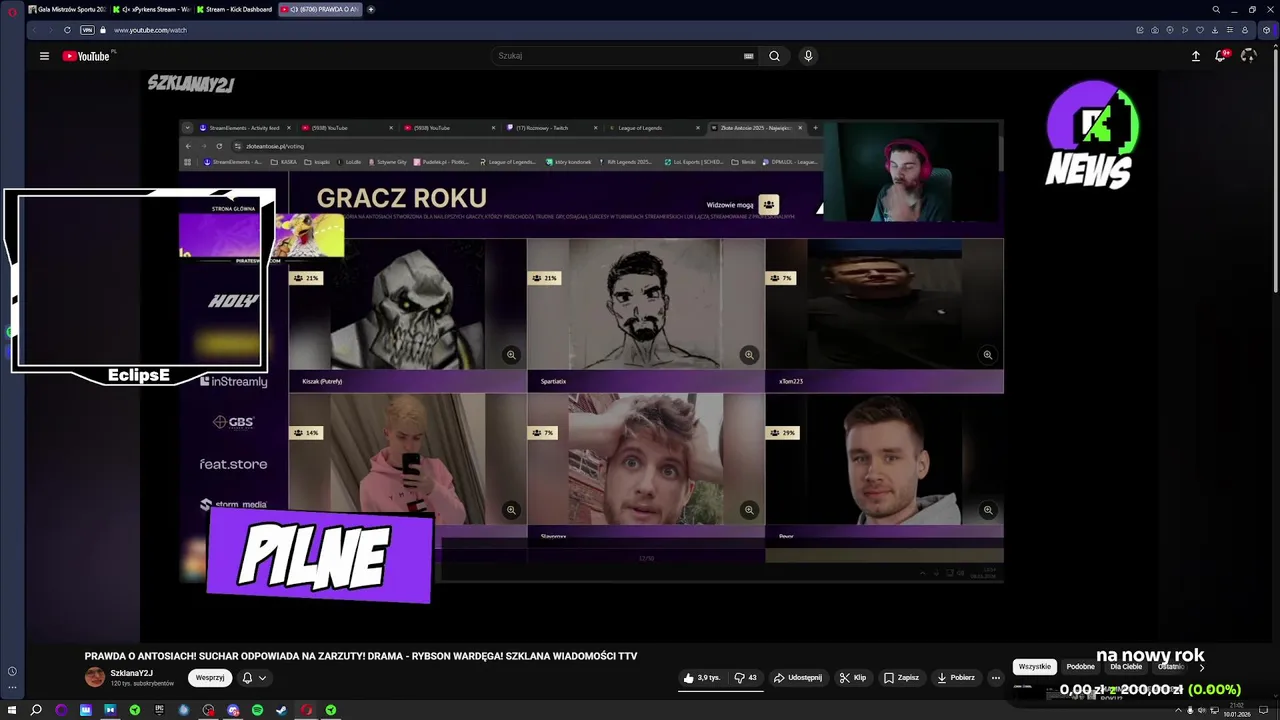
Task: Open Opera bookmark heart icon
Action: point(1200,30)
